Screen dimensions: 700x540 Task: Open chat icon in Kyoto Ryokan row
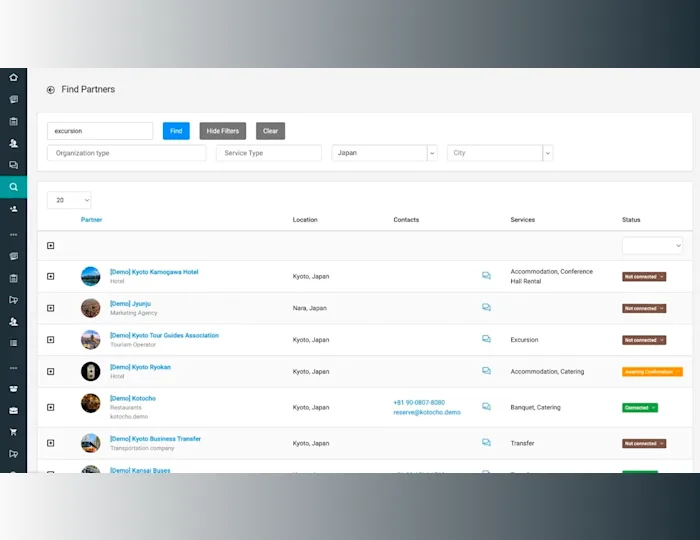(486, 371)
